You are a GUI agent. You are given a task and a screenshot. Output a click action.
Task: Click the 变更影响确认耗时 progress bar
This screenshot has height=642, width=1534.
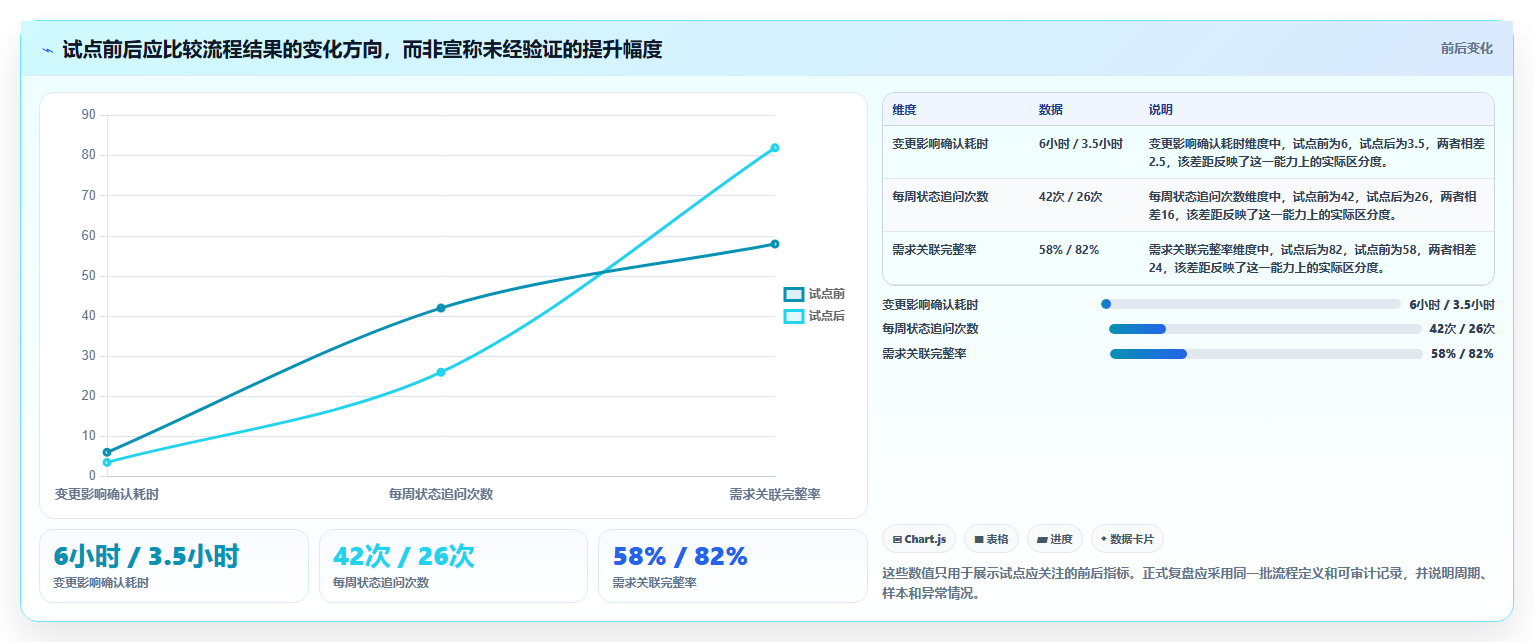click(1250, 304)
